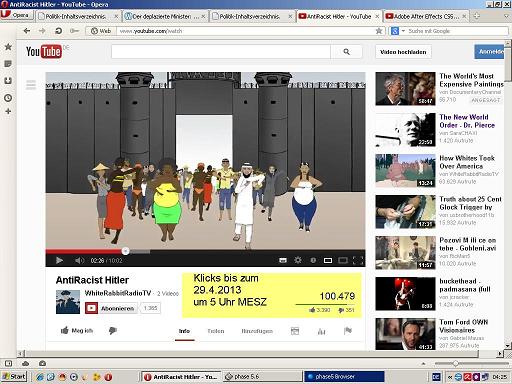The height and width of the screenshot is (384, 512).
Task: Click the YouTube search magnifier button
Action: pyautogui.click(x=346, y=52)
